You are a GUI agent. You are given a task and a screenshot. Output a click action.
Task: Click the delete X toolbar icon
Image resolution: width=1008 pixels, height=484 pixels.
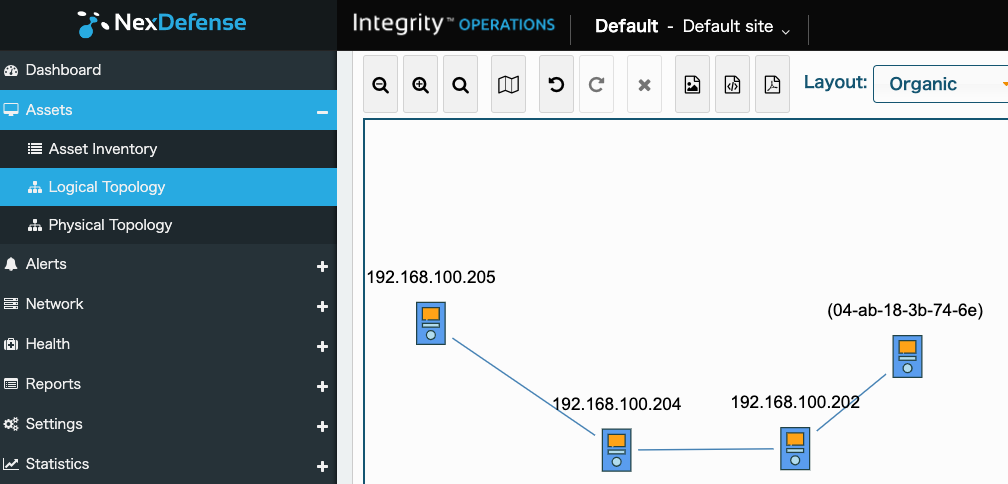point(645,85)
